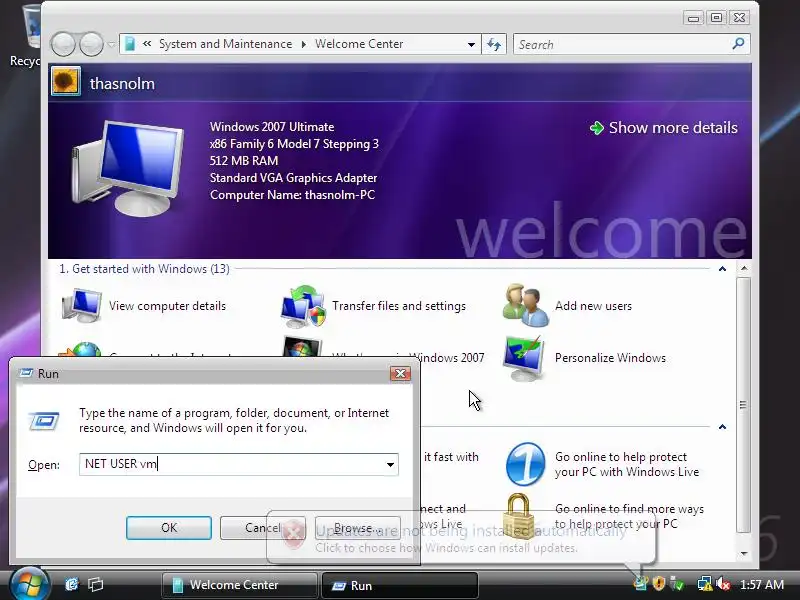Viewport: 800px width, 600px height.
Task: Click the green arrow beside Show more details
Action: [x=596, y=128]
